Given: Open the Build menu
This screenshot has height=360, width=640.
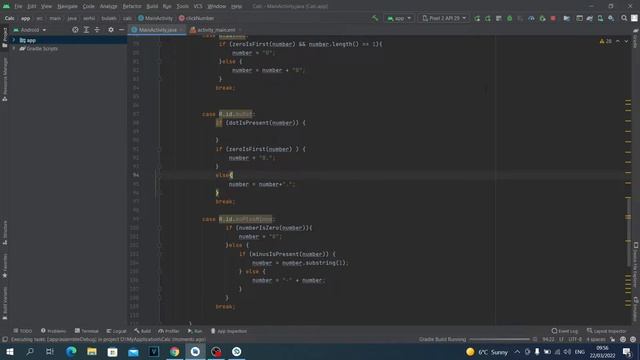Looking at the screenshot, I should [152, 6].
